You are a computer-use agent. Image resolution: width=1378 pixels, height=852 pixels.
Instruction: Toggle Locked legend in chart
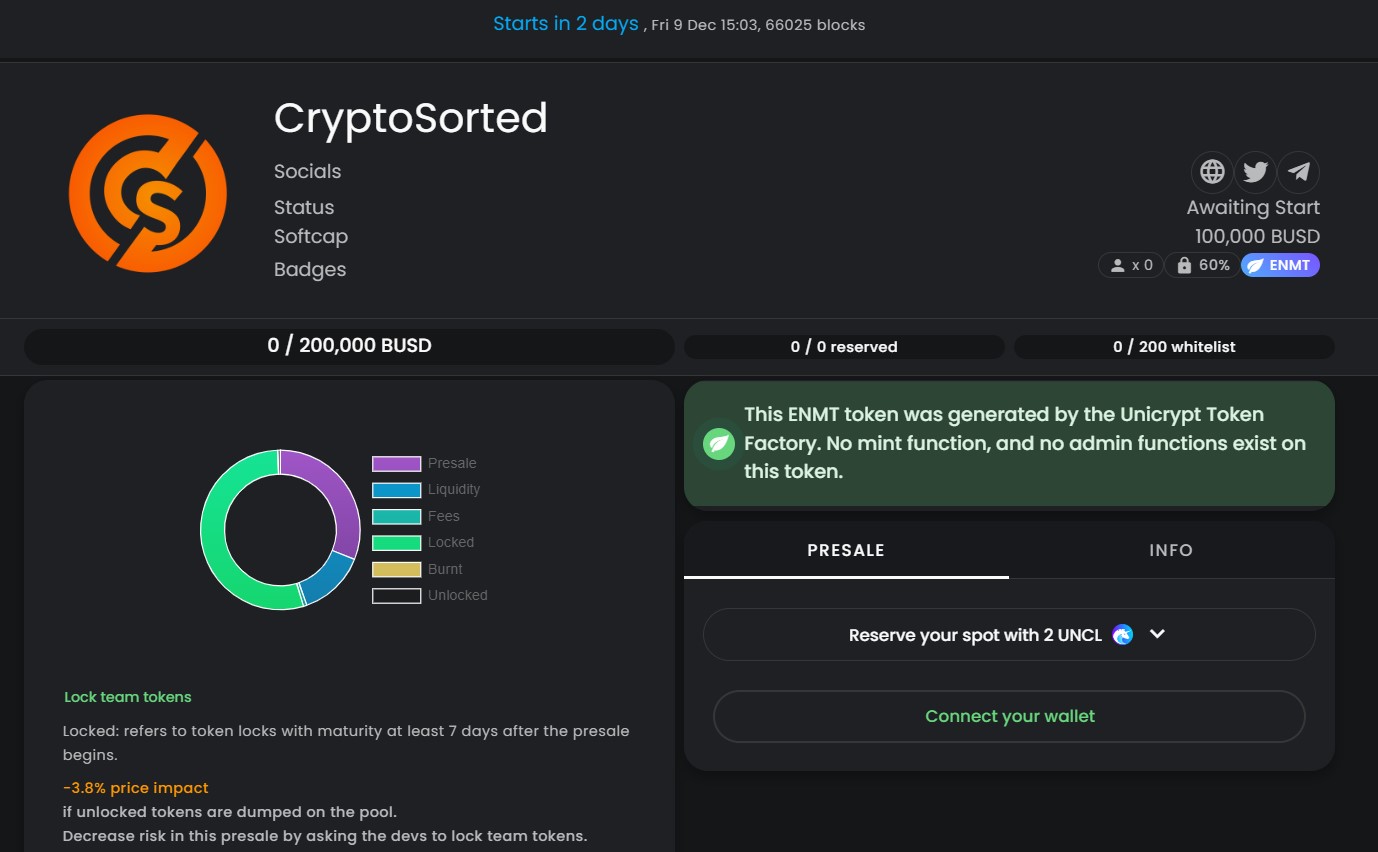click(x=423, y=542)
